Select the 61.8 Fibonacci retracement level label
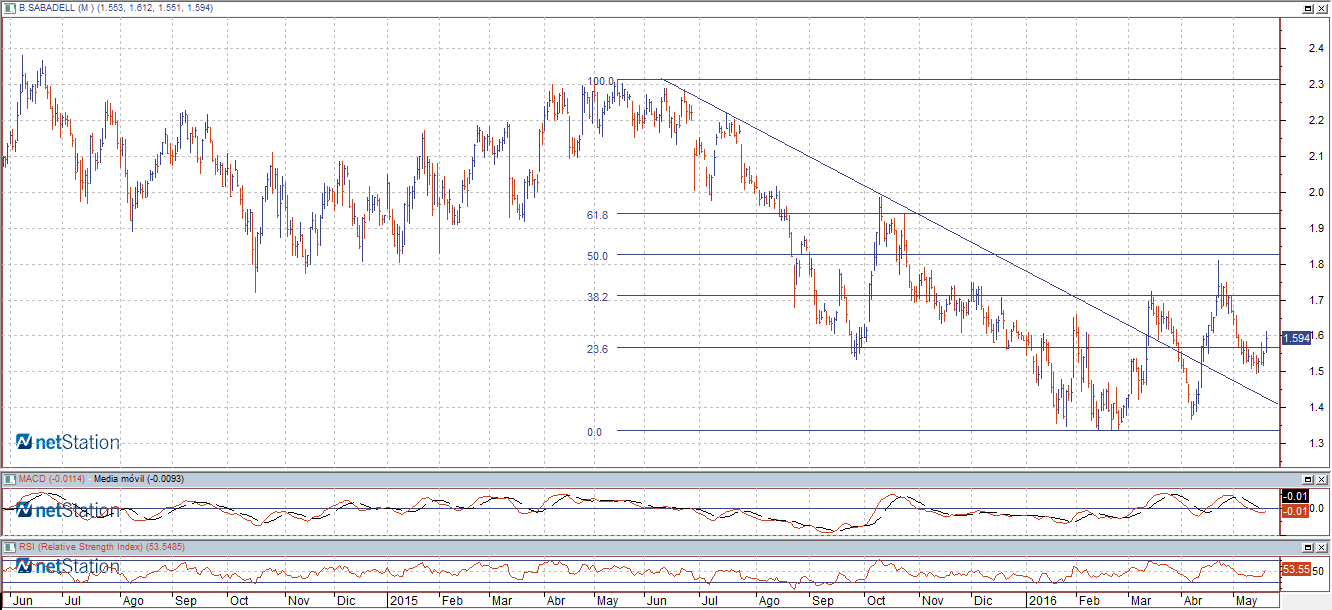 point(598,214)
